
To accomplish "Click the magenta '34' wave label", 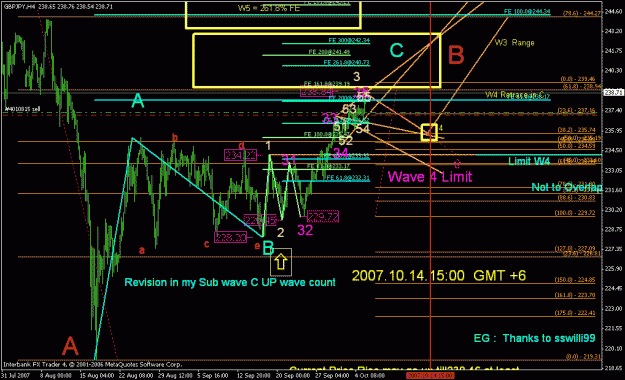I will pyautogui.click(x=340, y=153).
